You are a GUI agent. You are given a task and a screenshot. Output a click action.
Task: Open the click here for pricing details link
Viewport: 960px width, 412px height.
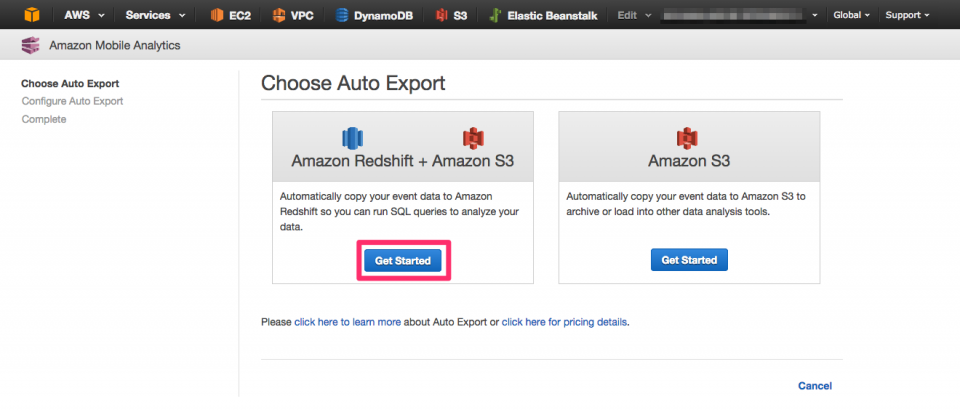[564, 321]
